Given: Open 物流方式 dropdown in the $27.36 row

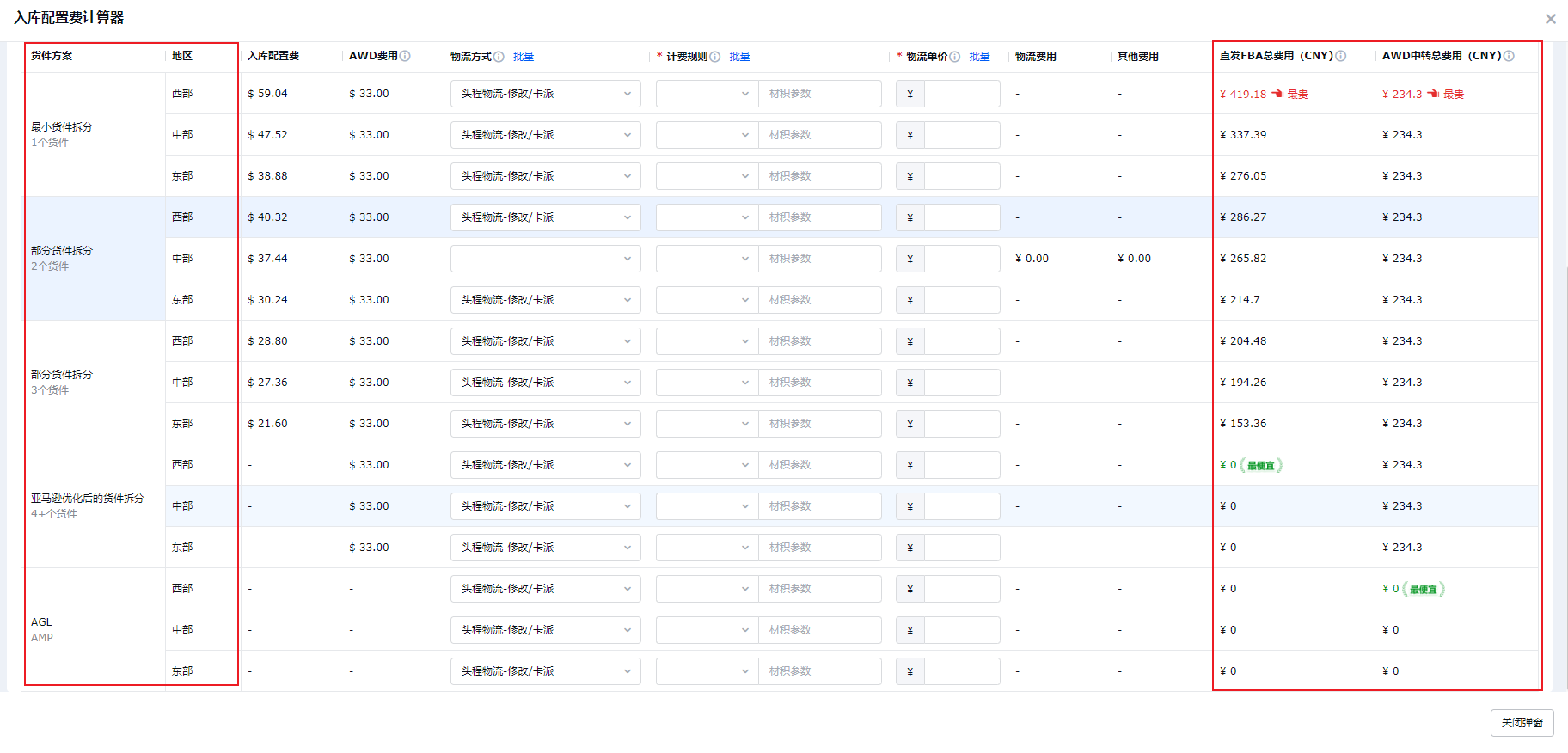Looking at the screenshot, I should (x=546, y=383).
